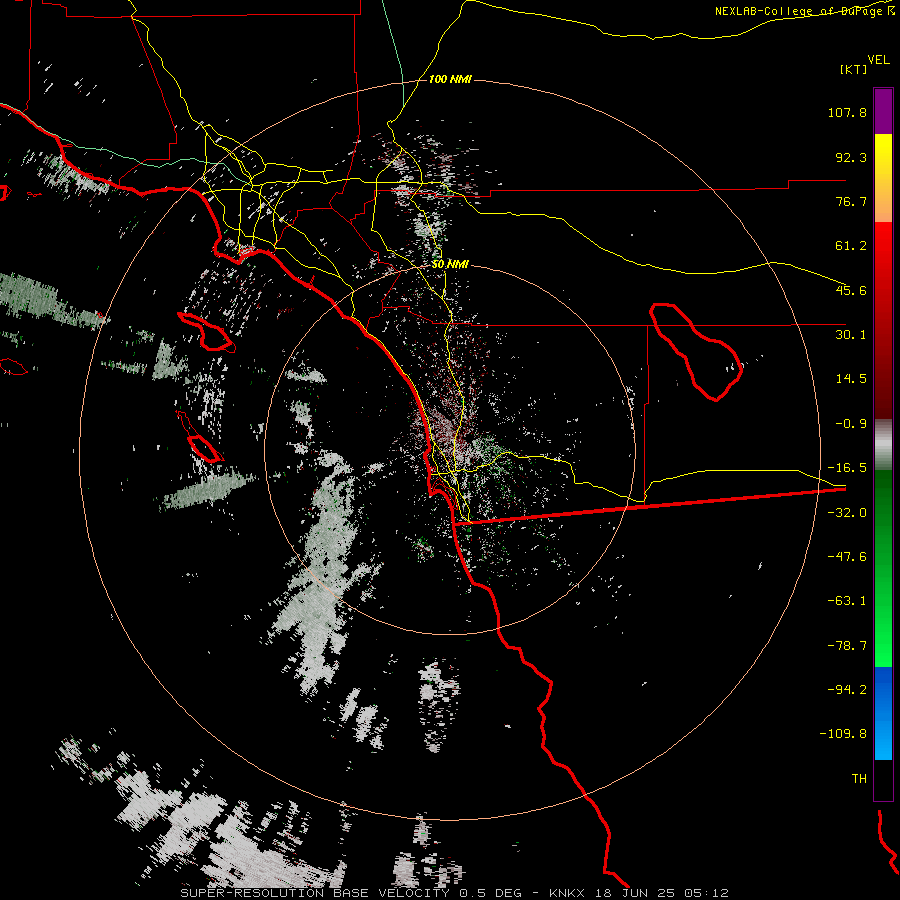Pick the yellow-orange segment of velocity scale
900x900 pixels.
point(883,178)
